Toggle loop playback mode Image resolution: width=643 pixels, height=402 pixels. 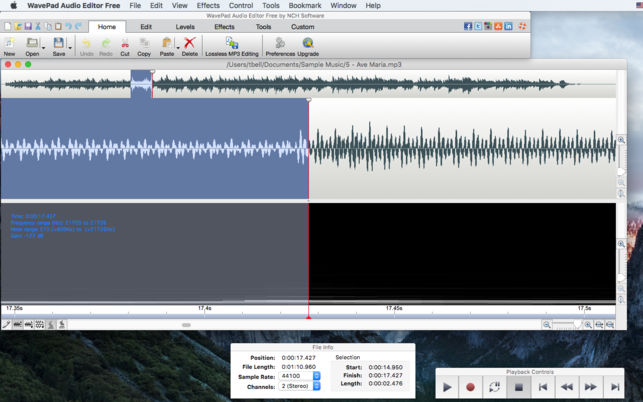494,386
